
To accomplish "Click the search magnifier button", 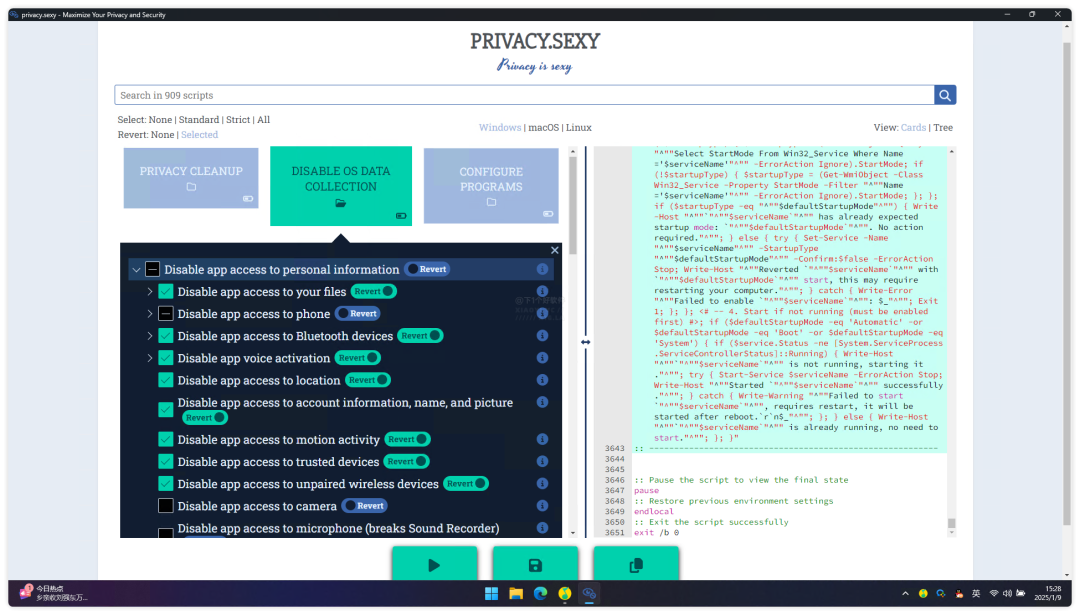I will [x=944, y=95].
